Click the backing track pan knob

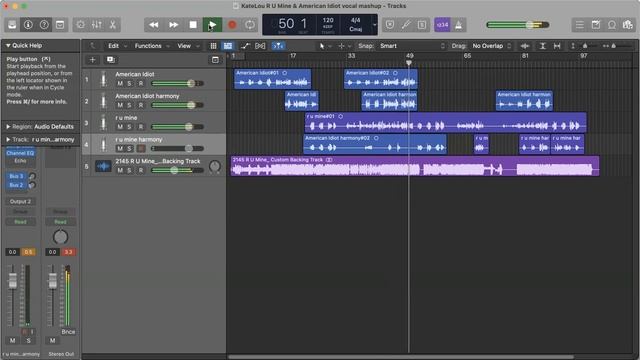(215, 166)
